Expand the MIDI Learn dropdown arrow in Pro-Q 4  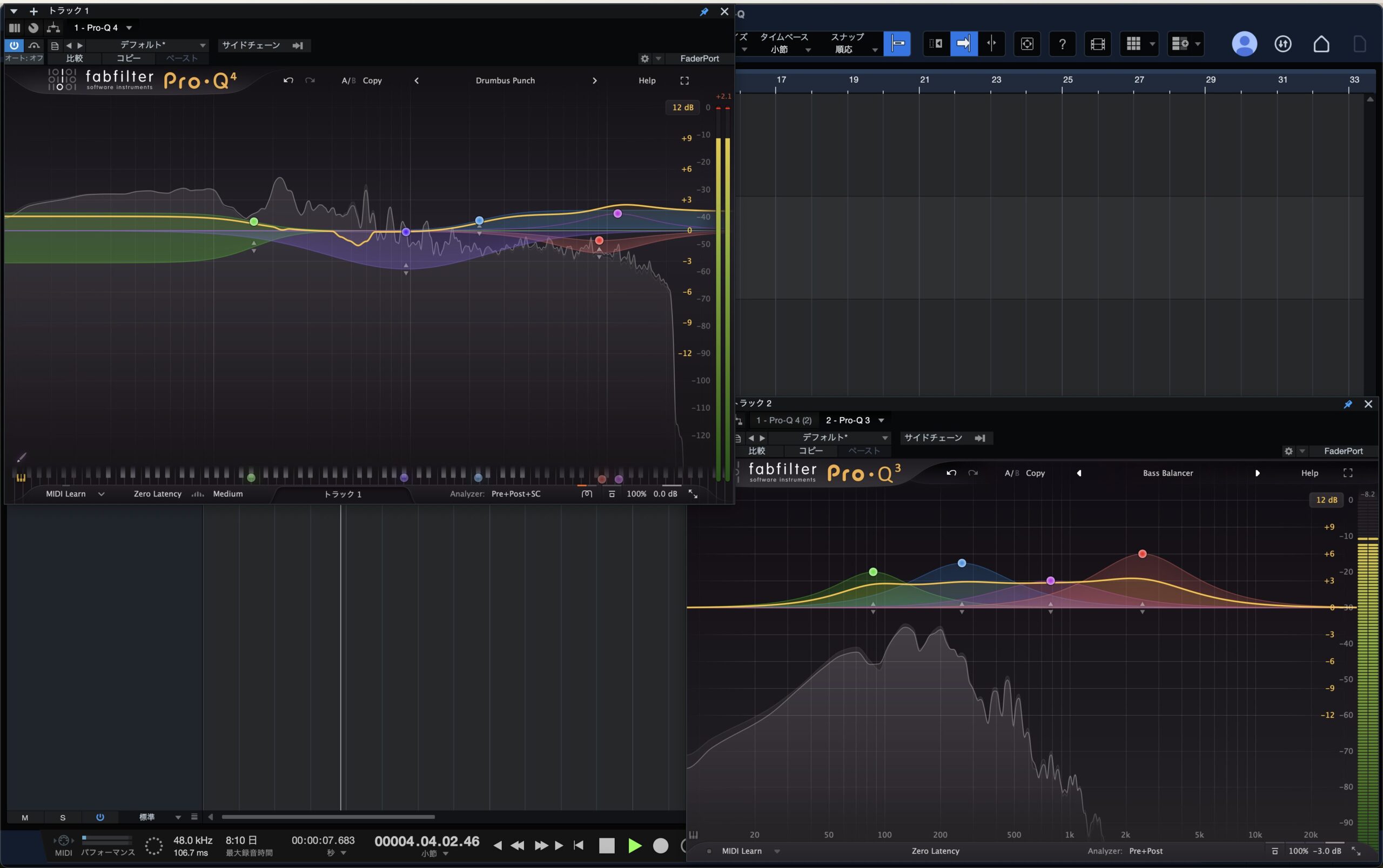click(x=102, y=494)
